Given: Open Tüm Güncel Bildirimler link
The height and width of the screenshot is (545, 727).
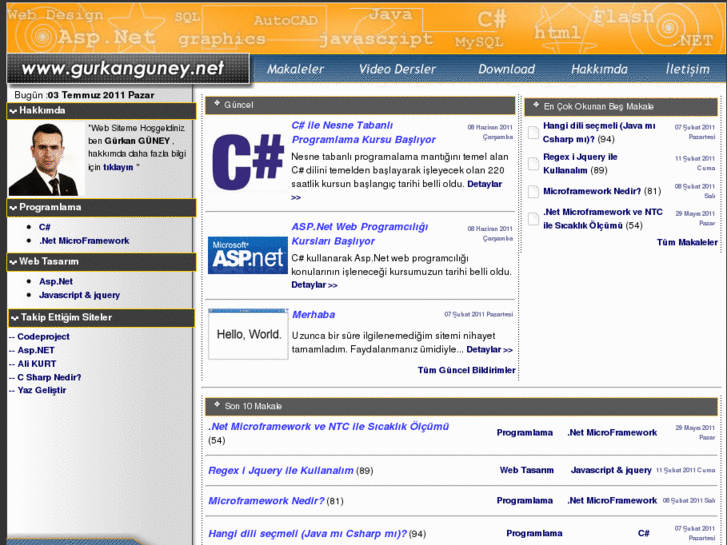Looking at the screenshot, I should click(x=466, y=370).
